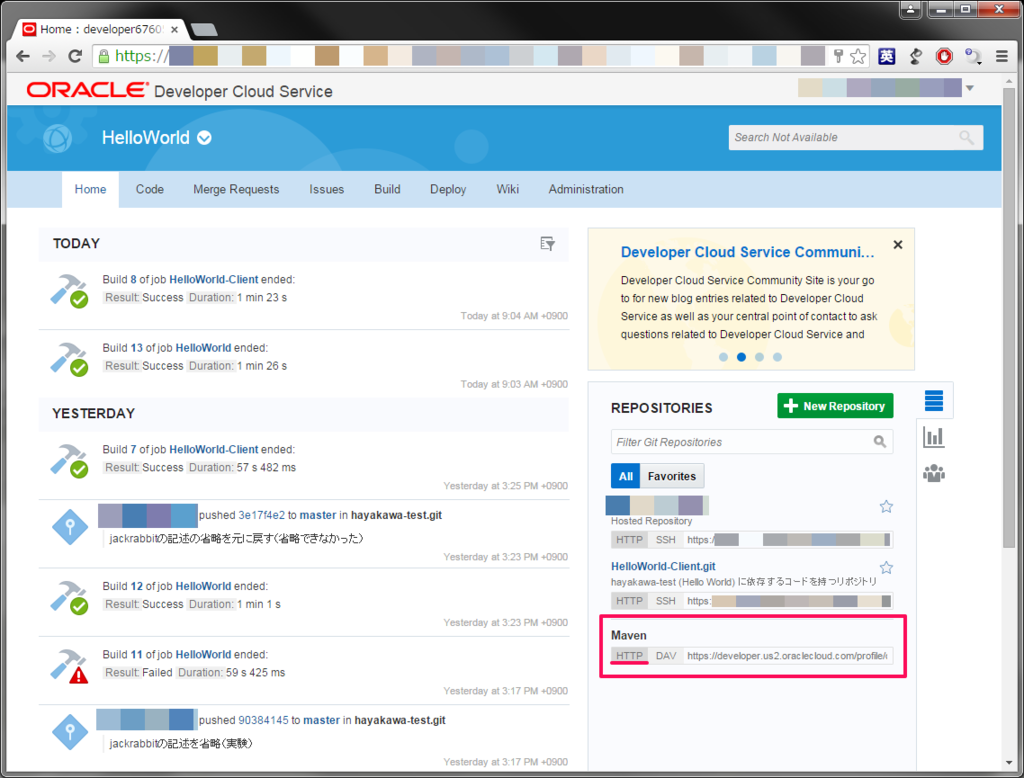Click the browser forward arrow
Viewport: 1024px width, 778px height.
click(49, 56)
